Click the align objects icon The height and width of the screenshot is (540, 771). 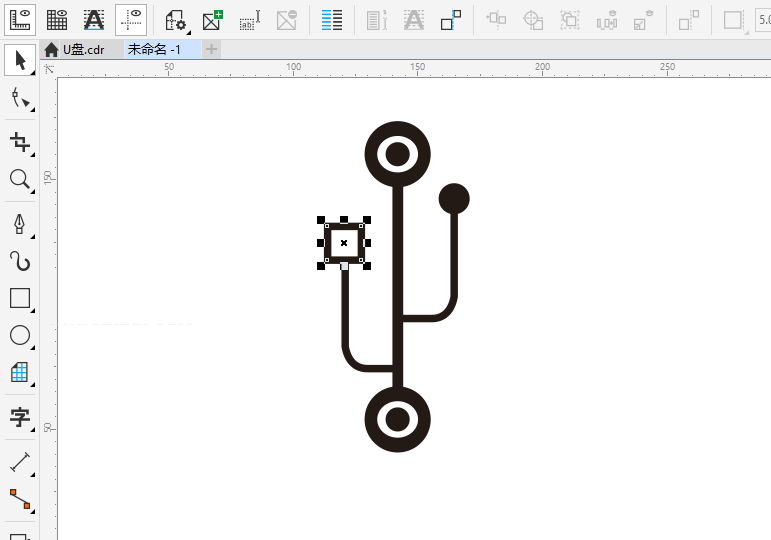(x=496, y=20)
